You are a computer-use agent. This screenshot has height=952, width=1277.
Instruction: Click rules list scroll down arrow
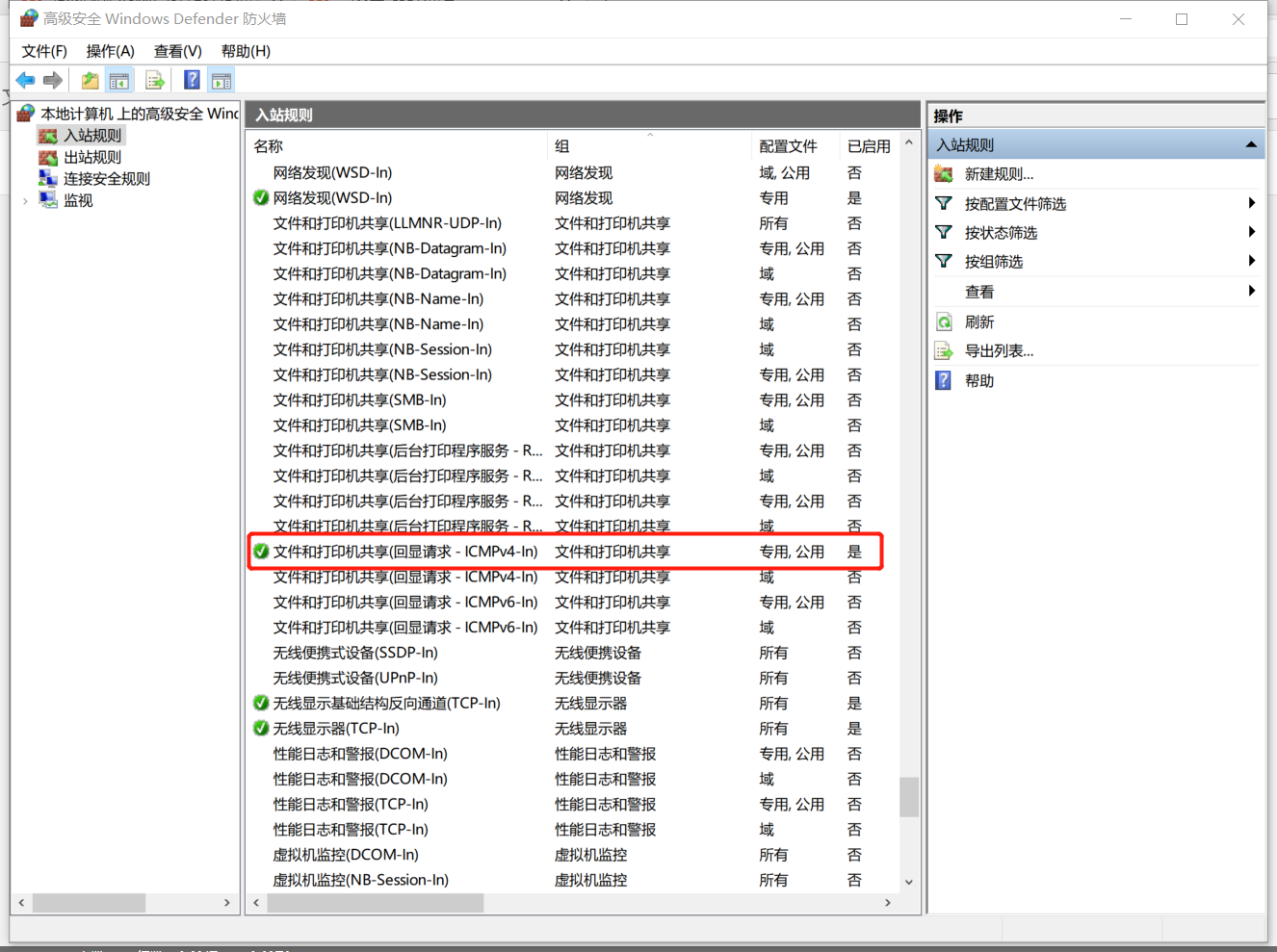[x=908, y=882]
